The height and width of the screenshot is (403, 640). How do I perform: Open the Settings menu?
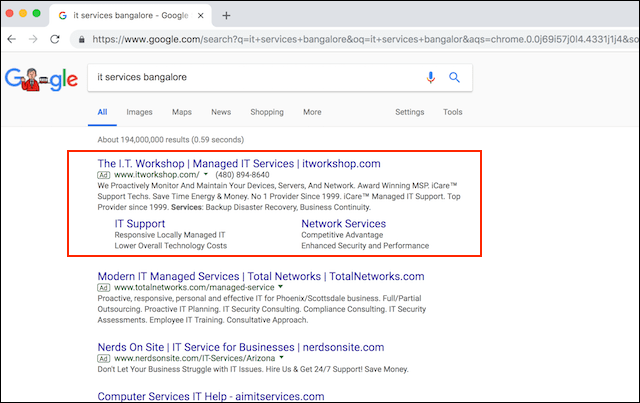[409, 112]
